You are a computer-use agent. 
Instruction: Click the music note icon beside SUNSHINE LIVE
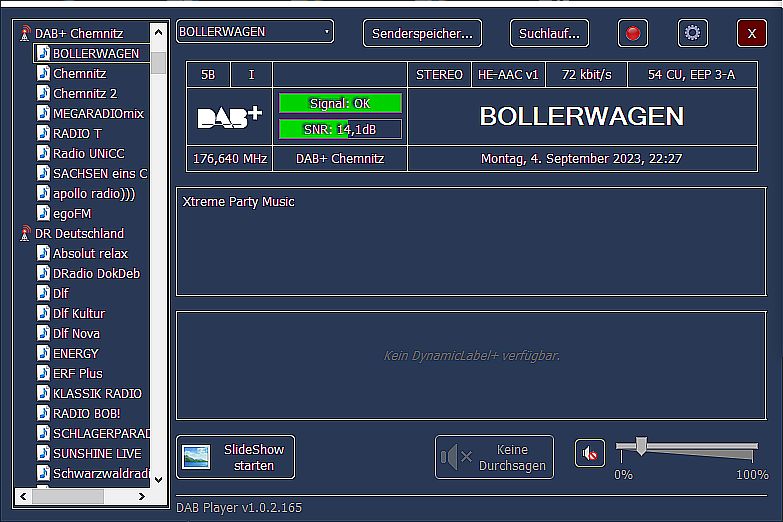point(43,453)
